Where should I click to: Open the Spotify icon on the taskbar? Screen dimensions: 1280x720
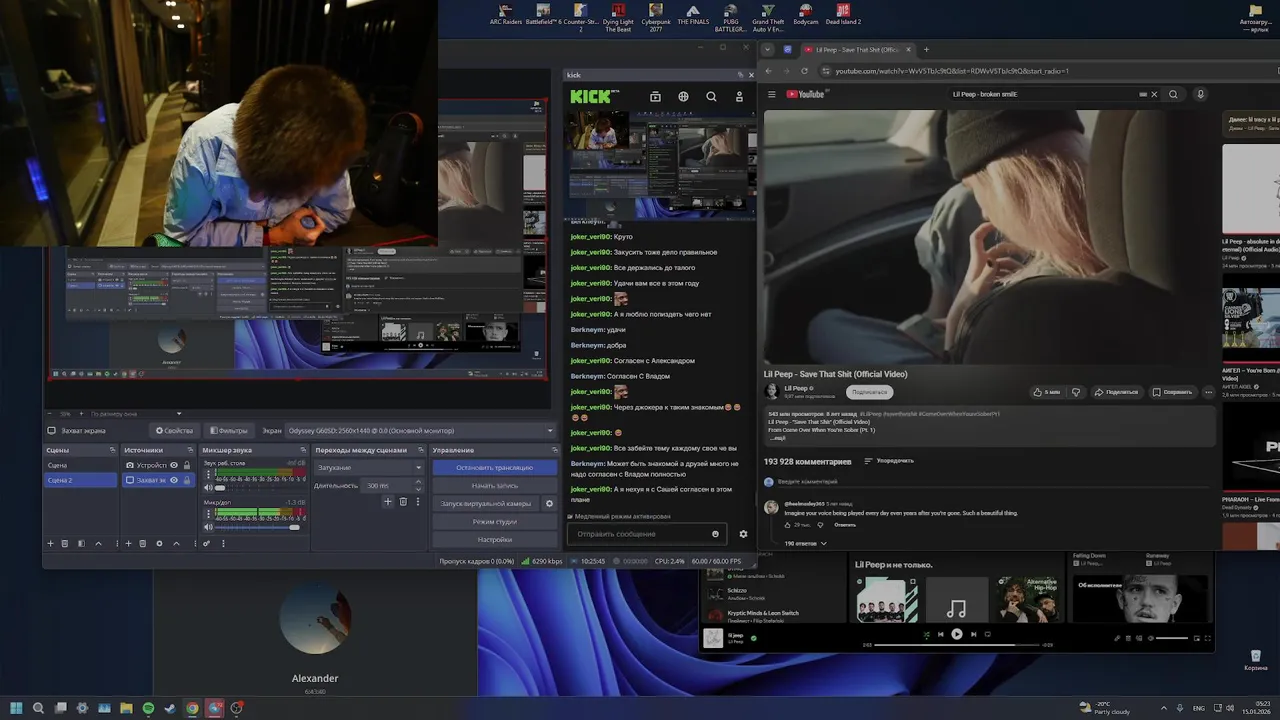pos(148,708)
